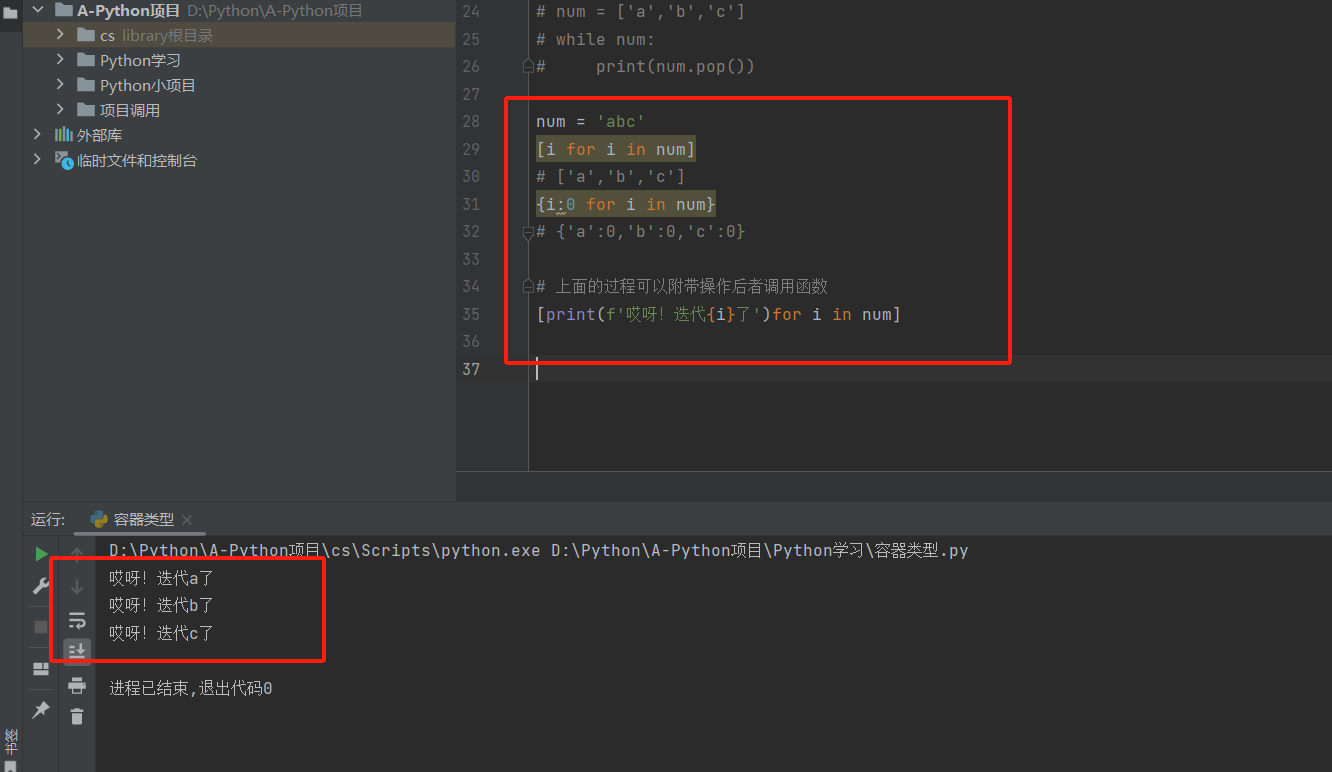1332x772 pixels.
Task: Click the Python icon on the 容器类型 run tab
Action: coord(99,519)
